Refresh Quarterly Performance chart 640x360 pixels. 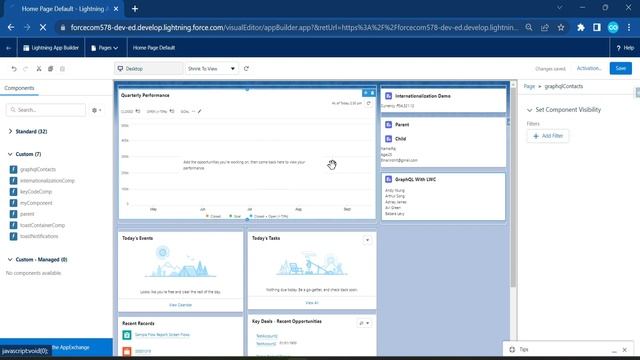pos(369,103)
